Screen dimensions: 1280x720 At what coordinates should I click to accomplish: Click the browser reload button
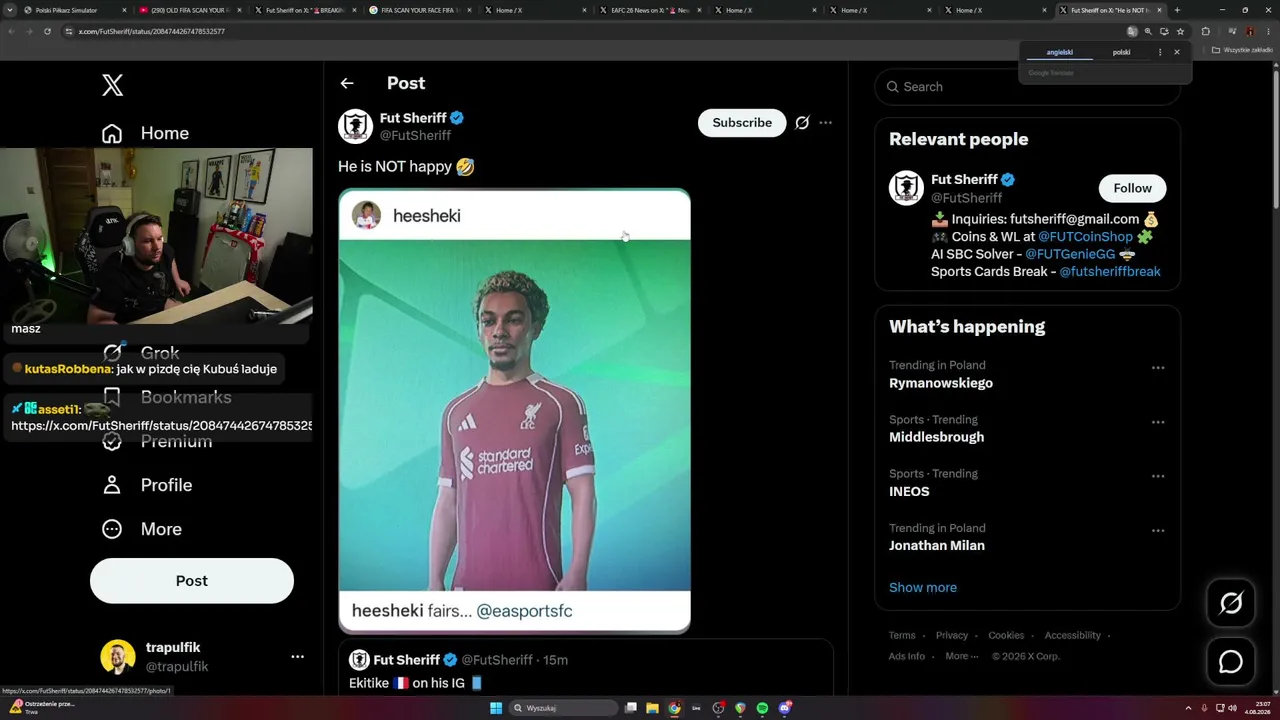pos(47,31)
